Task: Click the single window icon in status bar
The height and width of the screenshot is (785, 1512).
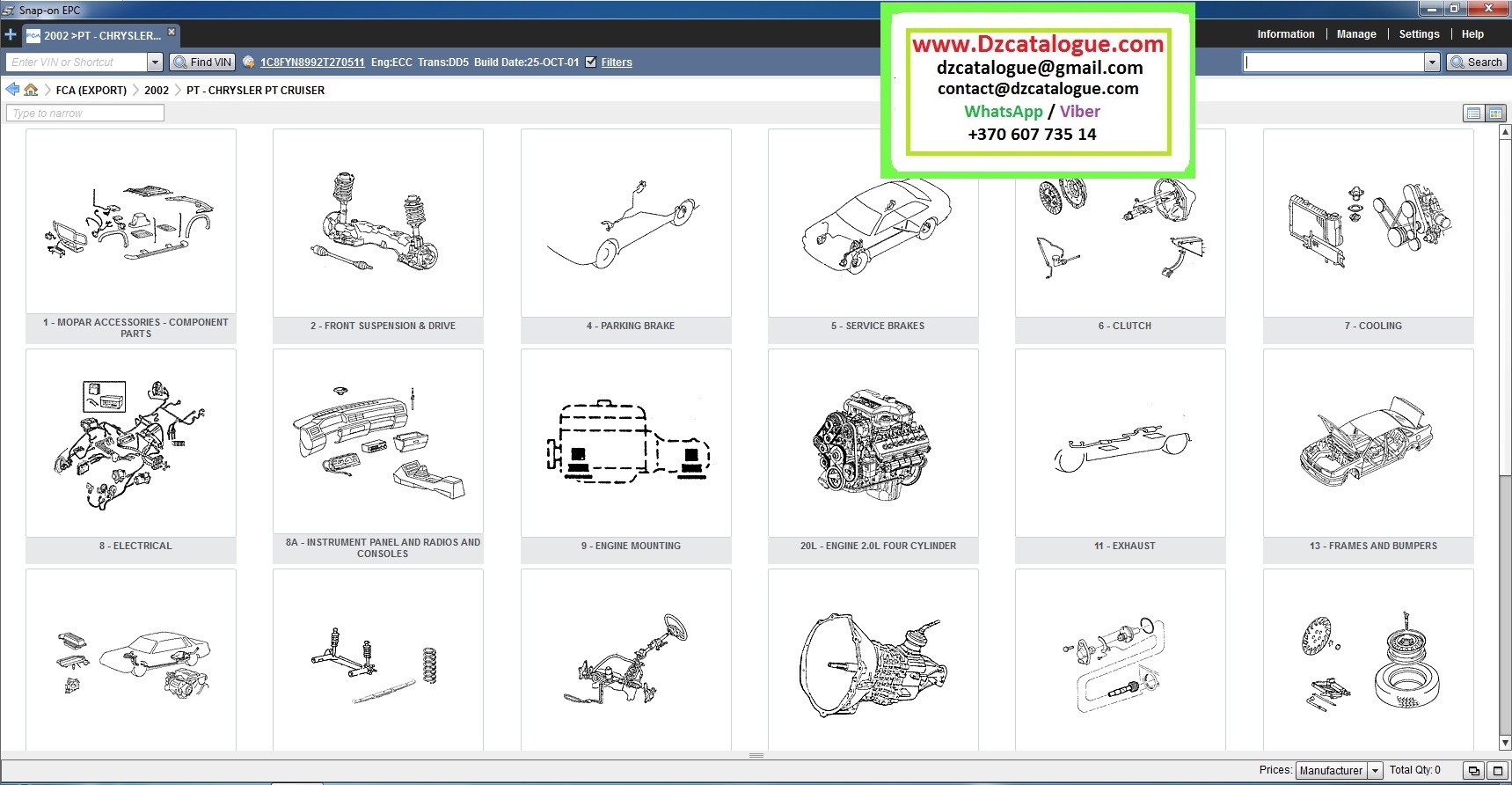Action: (1497, 771)
